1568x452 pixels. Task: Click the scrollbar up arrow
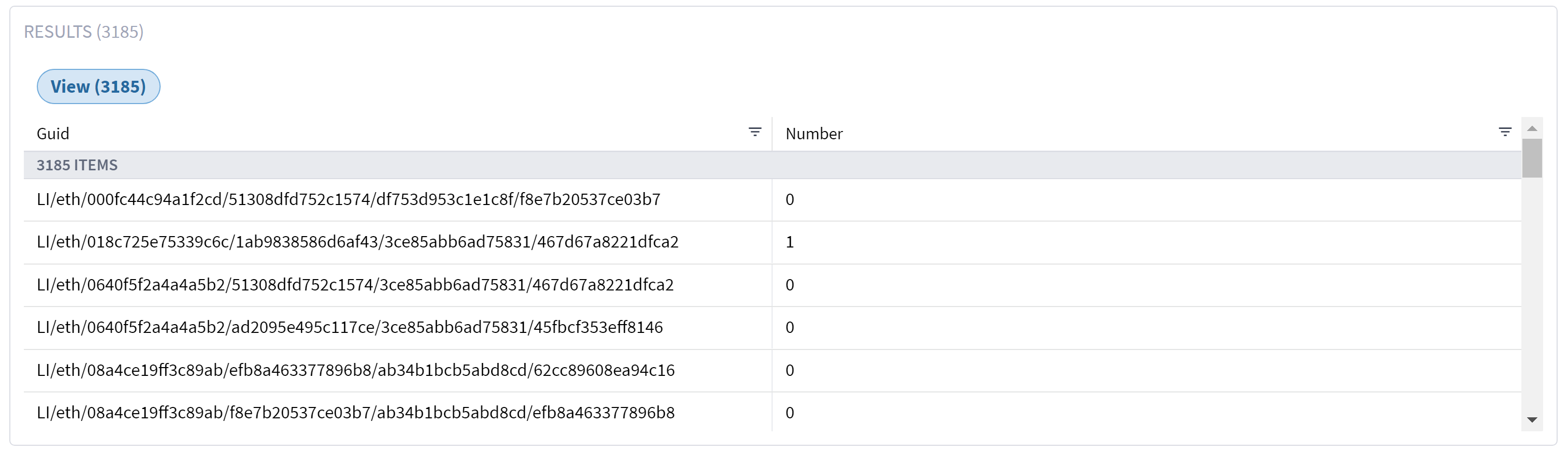click(1532, 128)
